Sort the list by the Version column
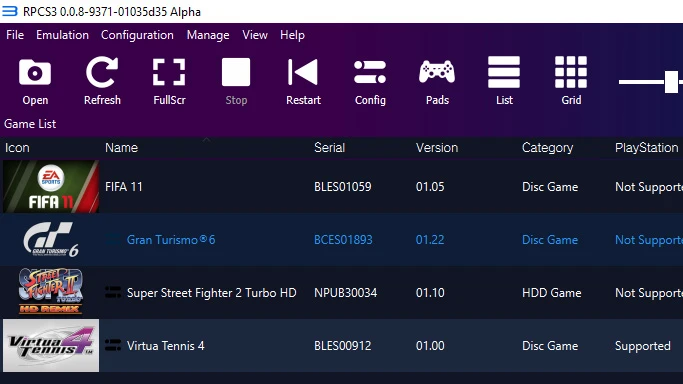The image size is (683, 384). pos(437,148)
